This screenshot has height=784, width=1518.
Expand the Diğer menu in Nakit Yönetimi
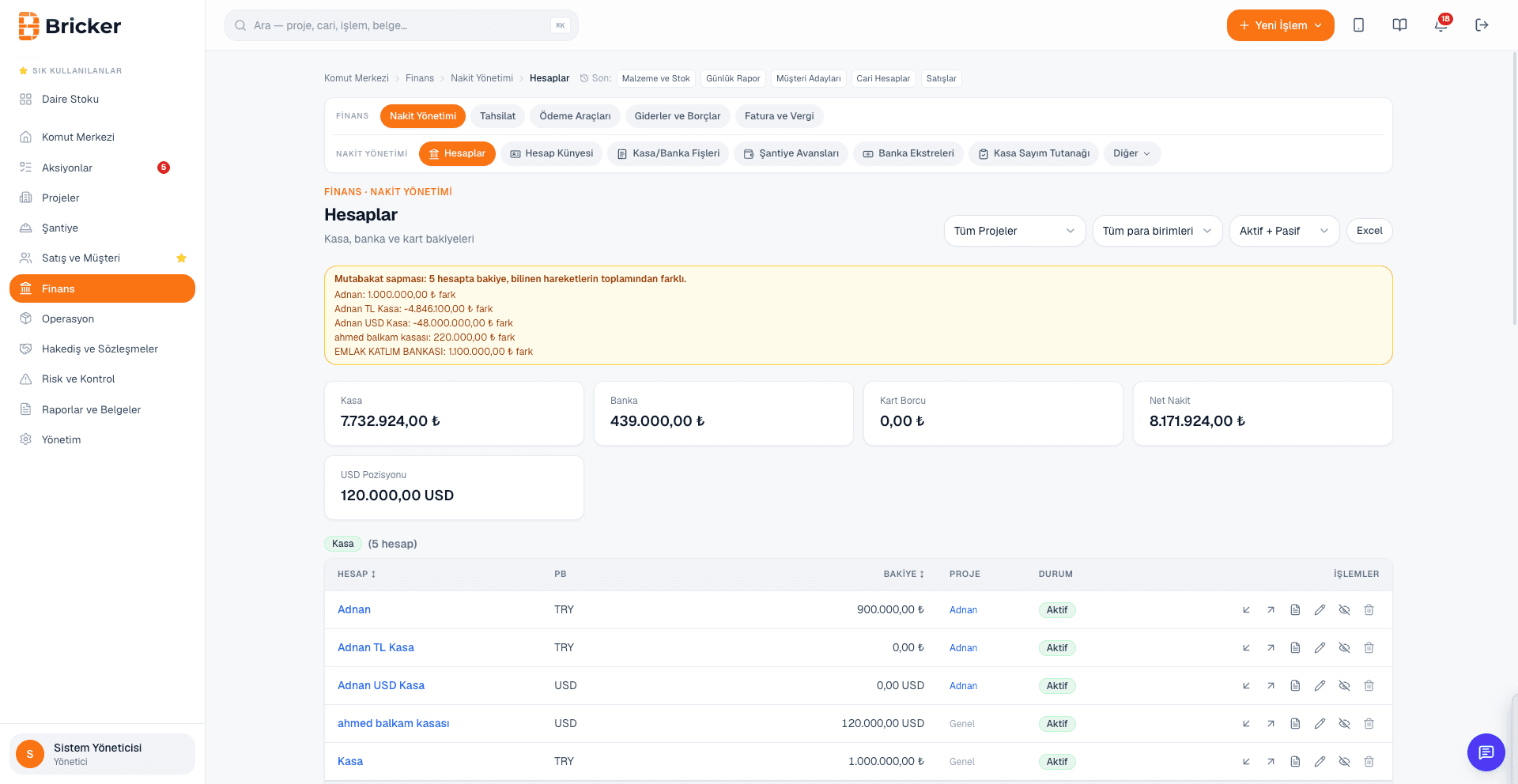[x=1132, y=154]
